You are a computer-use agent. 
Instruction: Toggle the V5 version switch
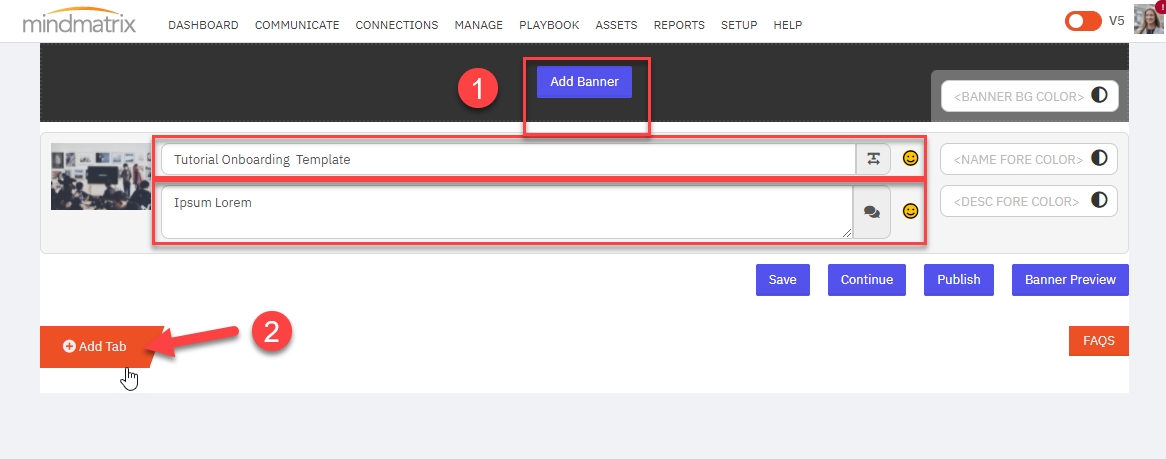(1083, 21)
